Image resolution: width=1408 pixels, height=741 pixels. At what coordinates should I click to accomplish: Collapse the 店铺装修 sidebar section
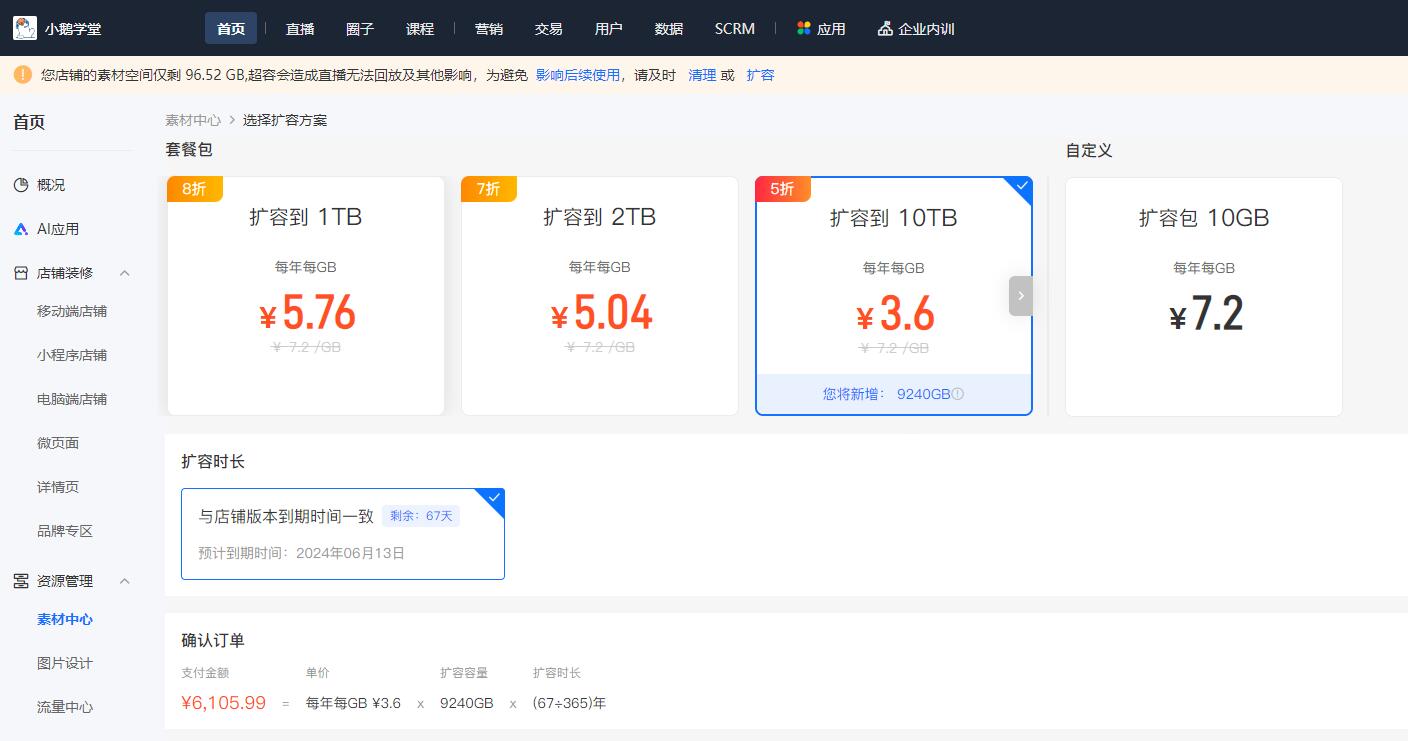tap(125, 273)
